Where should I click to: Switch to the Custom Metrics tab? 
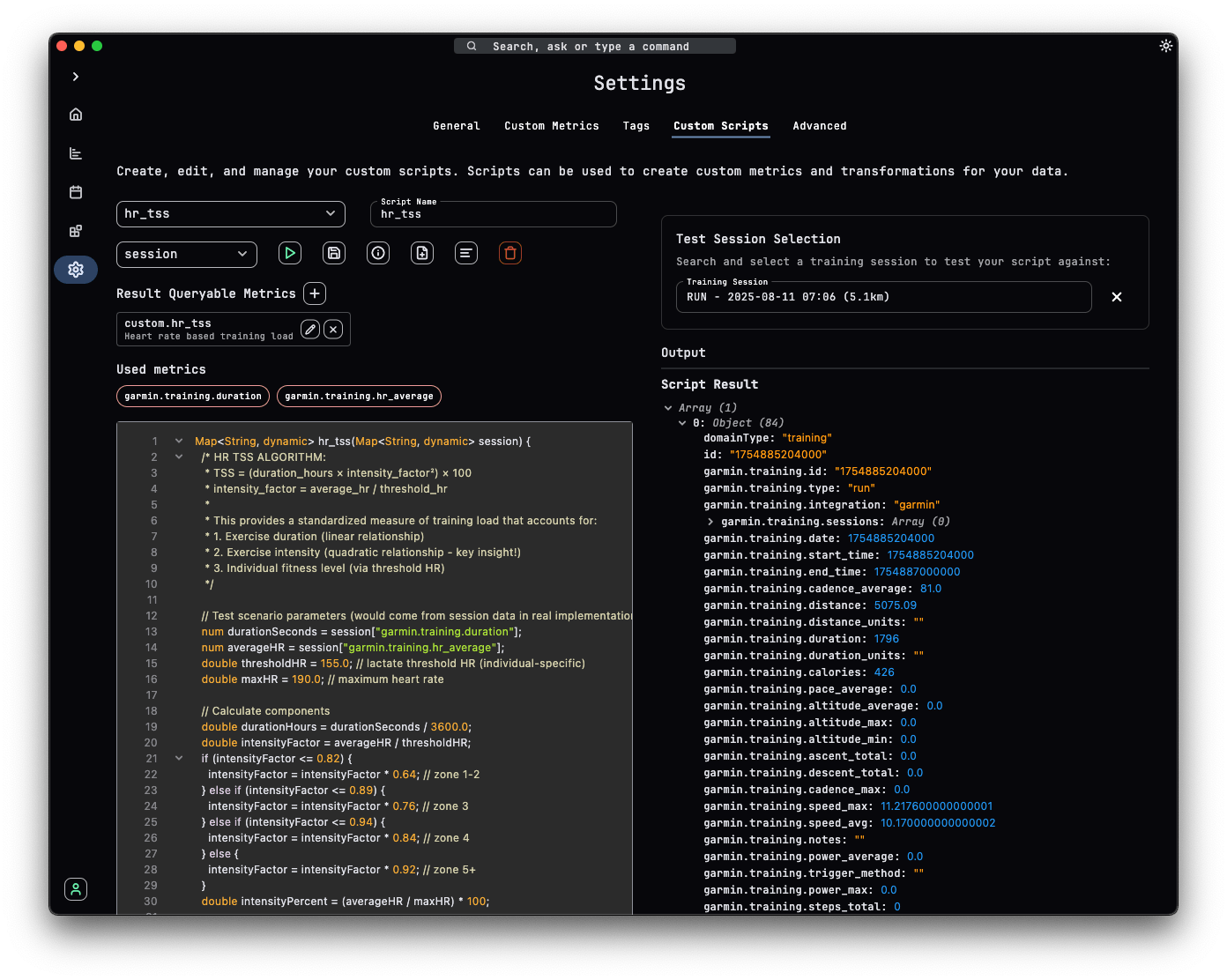(x=551, y=126)
